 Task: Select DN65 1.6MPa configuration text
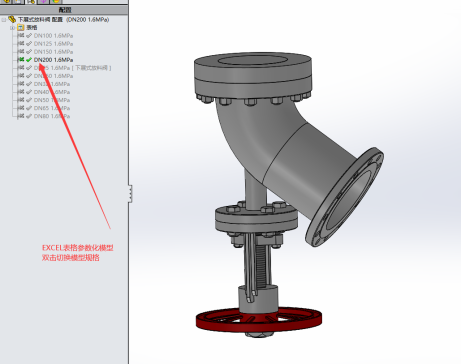coord(52,108)
